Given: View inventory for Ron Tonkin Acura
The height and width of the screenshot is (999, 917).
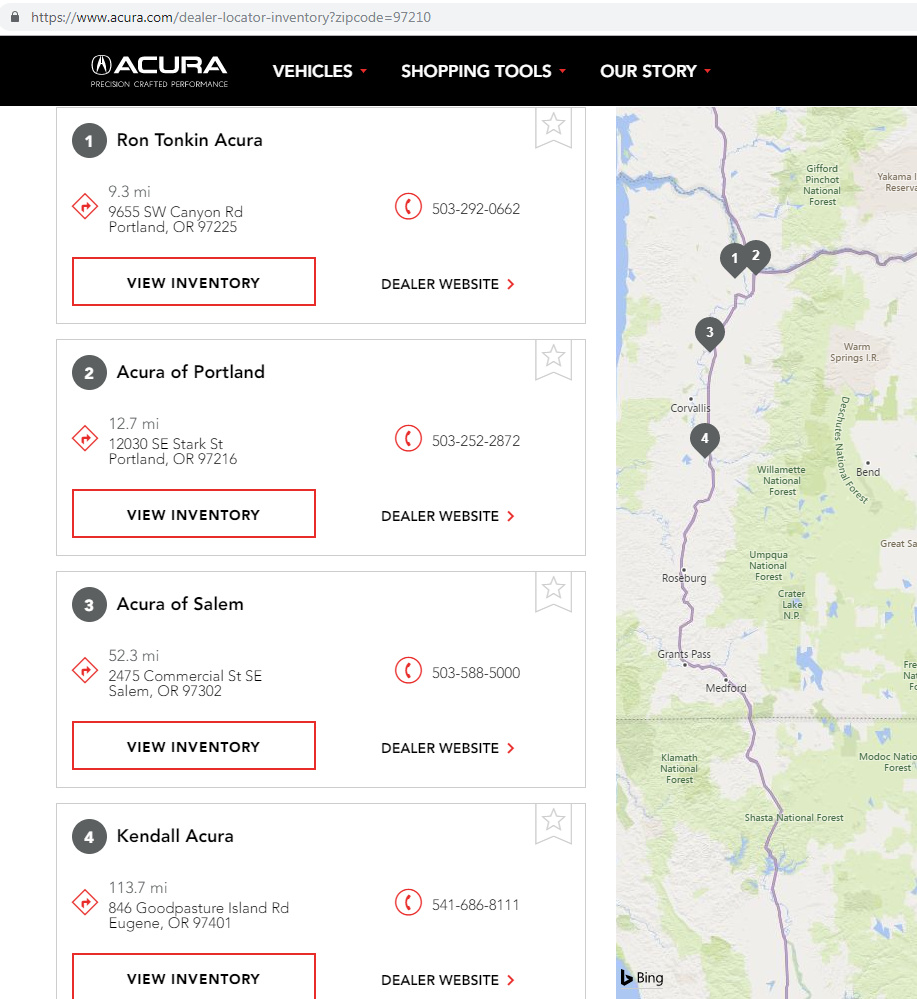Looking at the screenshot, I should (194, 282).
